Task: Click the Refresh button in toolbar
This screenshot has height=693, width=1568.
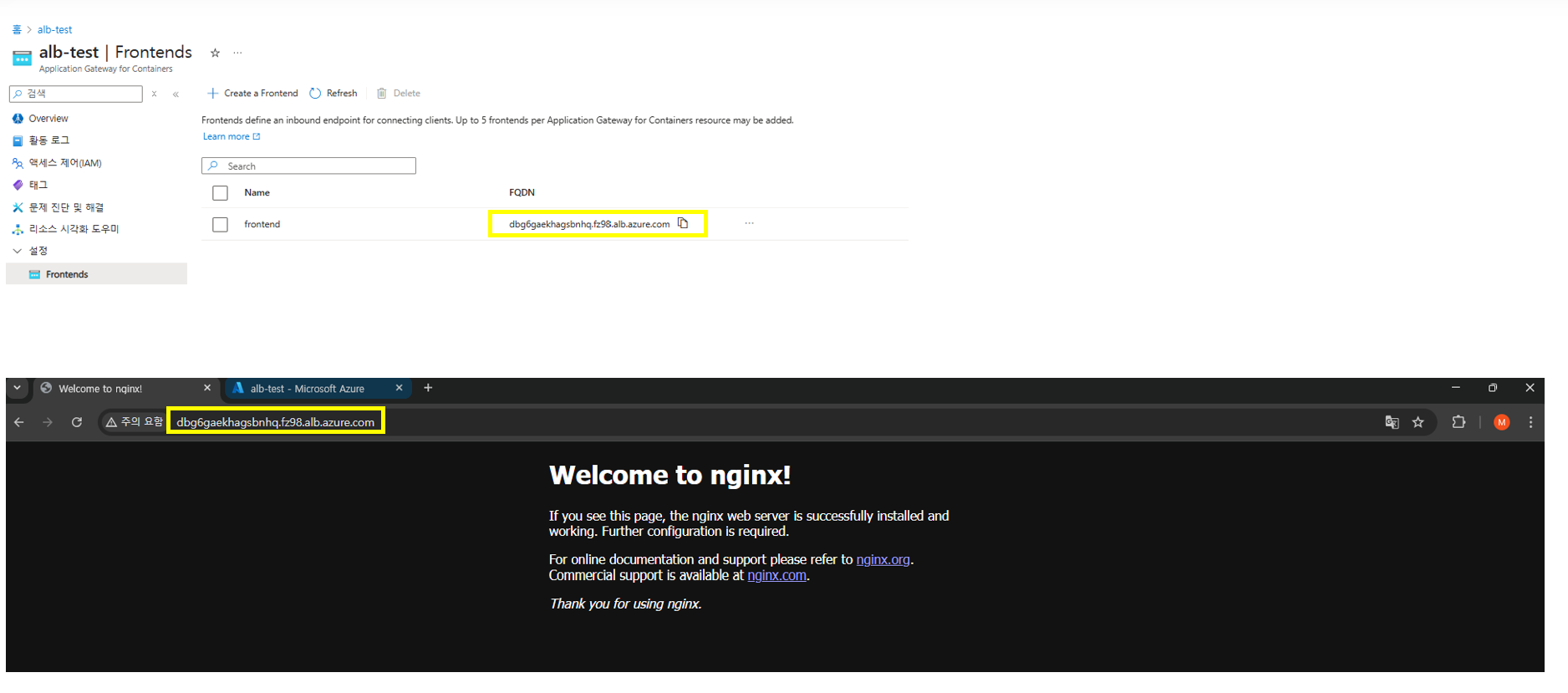Action: click(x=333, y=94)
